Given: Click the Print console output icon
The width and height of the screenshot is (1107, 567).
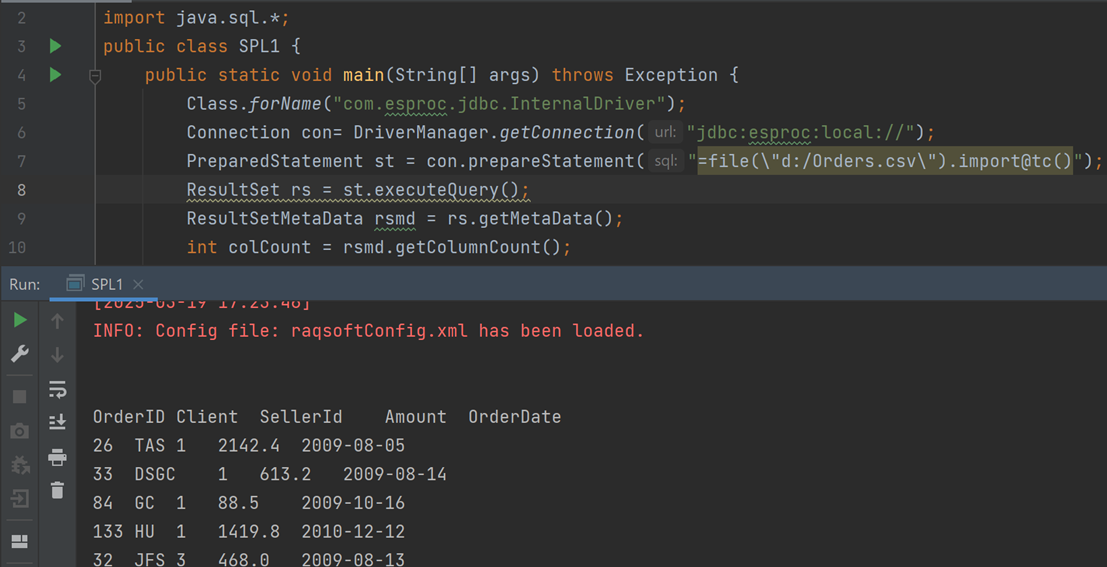Looking at the screenshot, I should pos(57,457).
